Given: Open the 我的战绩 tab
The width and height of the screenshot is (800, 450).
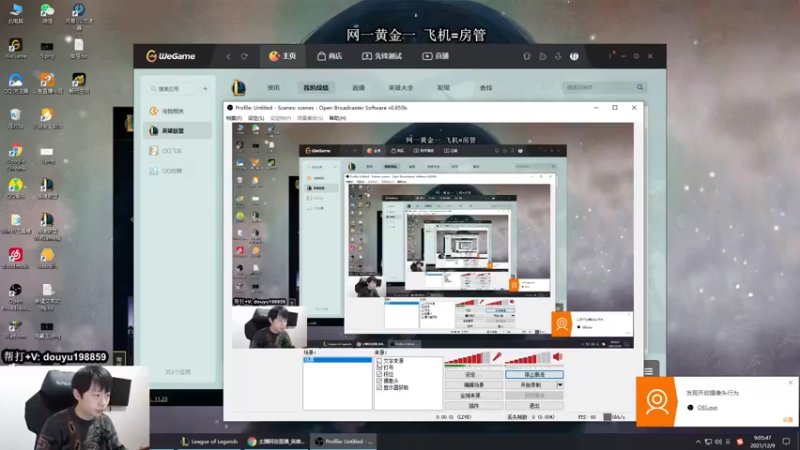Looking at the screenshot, I should coord(316,88).
